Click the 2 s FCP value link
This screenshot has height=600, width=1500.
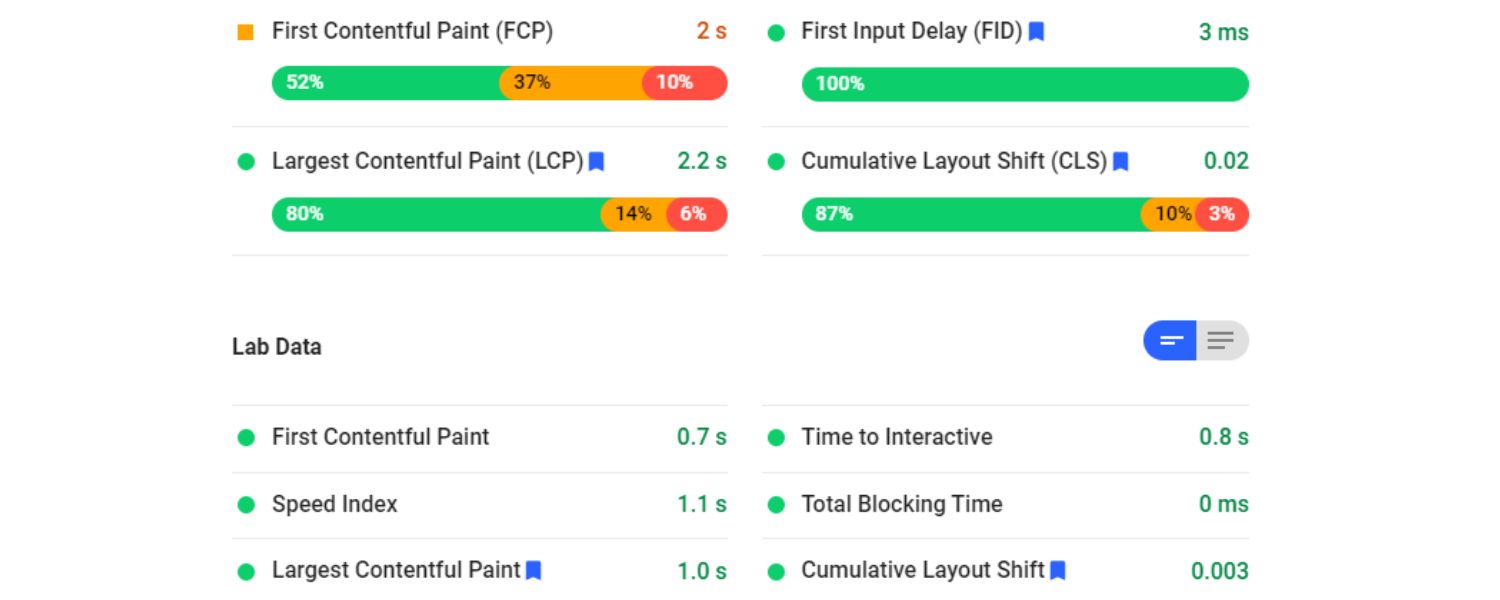[711, 31]
